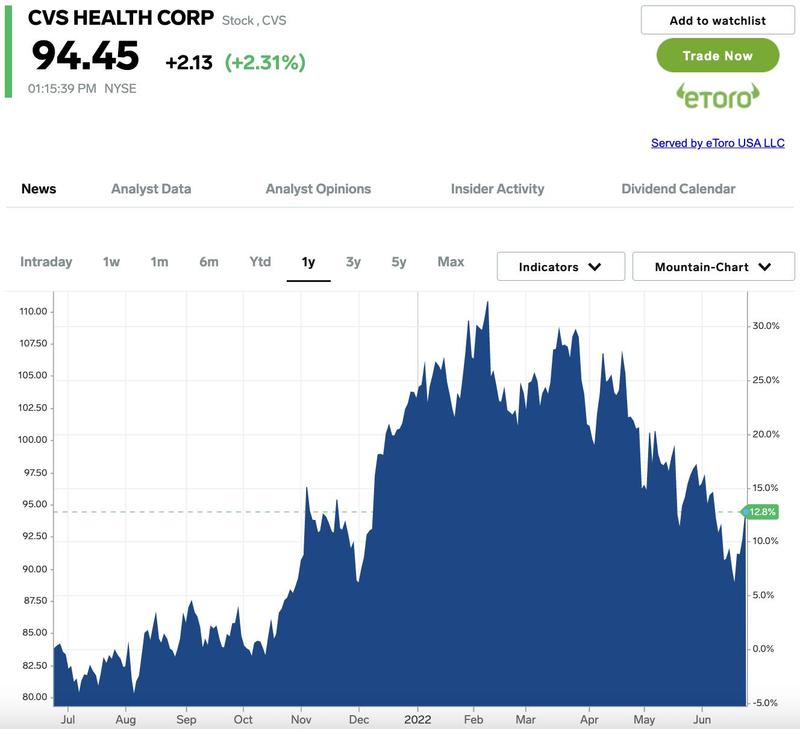Click the 100.00 price axis label
This screenshot has height=729, width=800.
(33, 440)
